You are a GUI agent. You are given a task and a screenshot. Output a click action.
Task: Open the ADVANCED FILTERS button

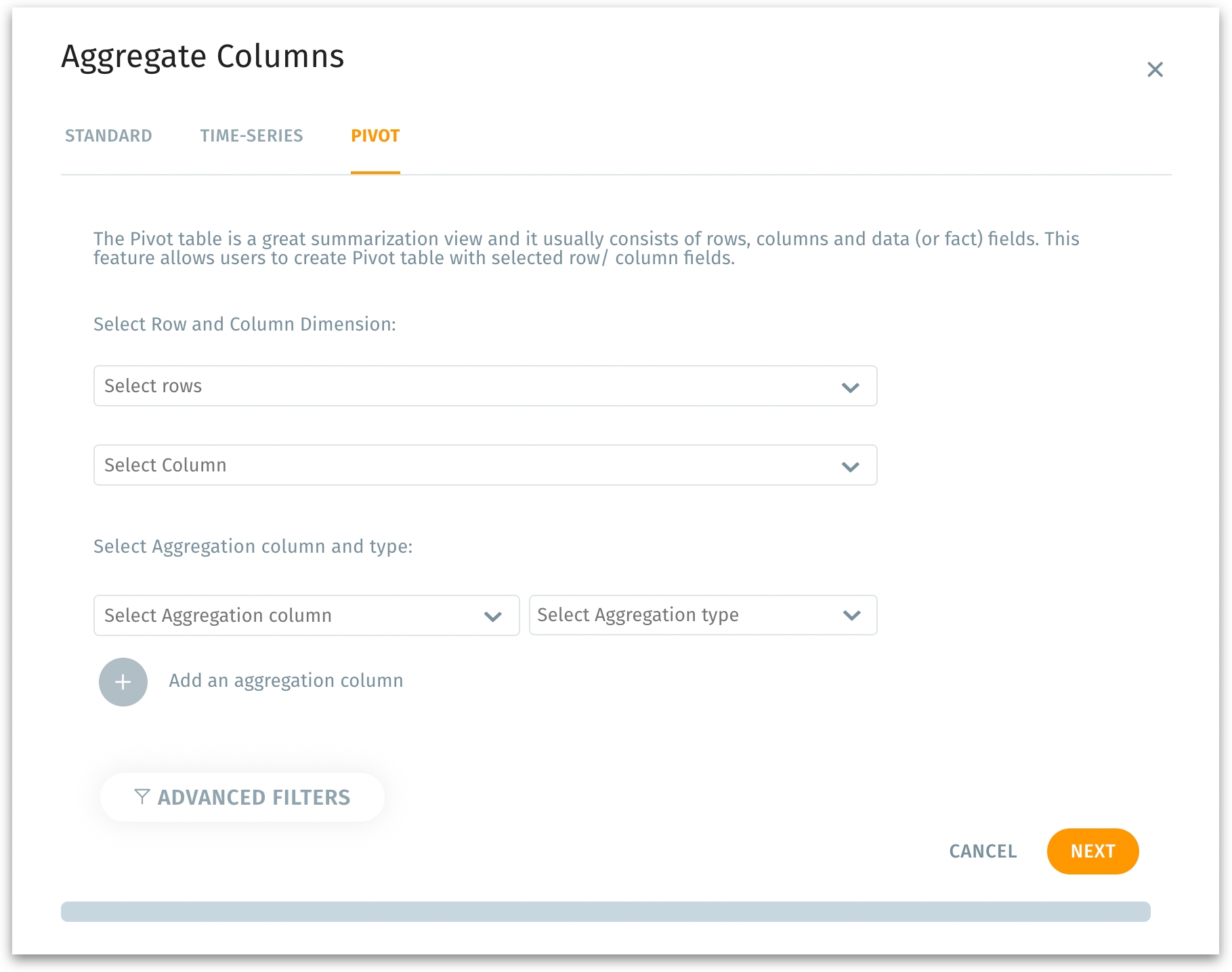[242, 797]
